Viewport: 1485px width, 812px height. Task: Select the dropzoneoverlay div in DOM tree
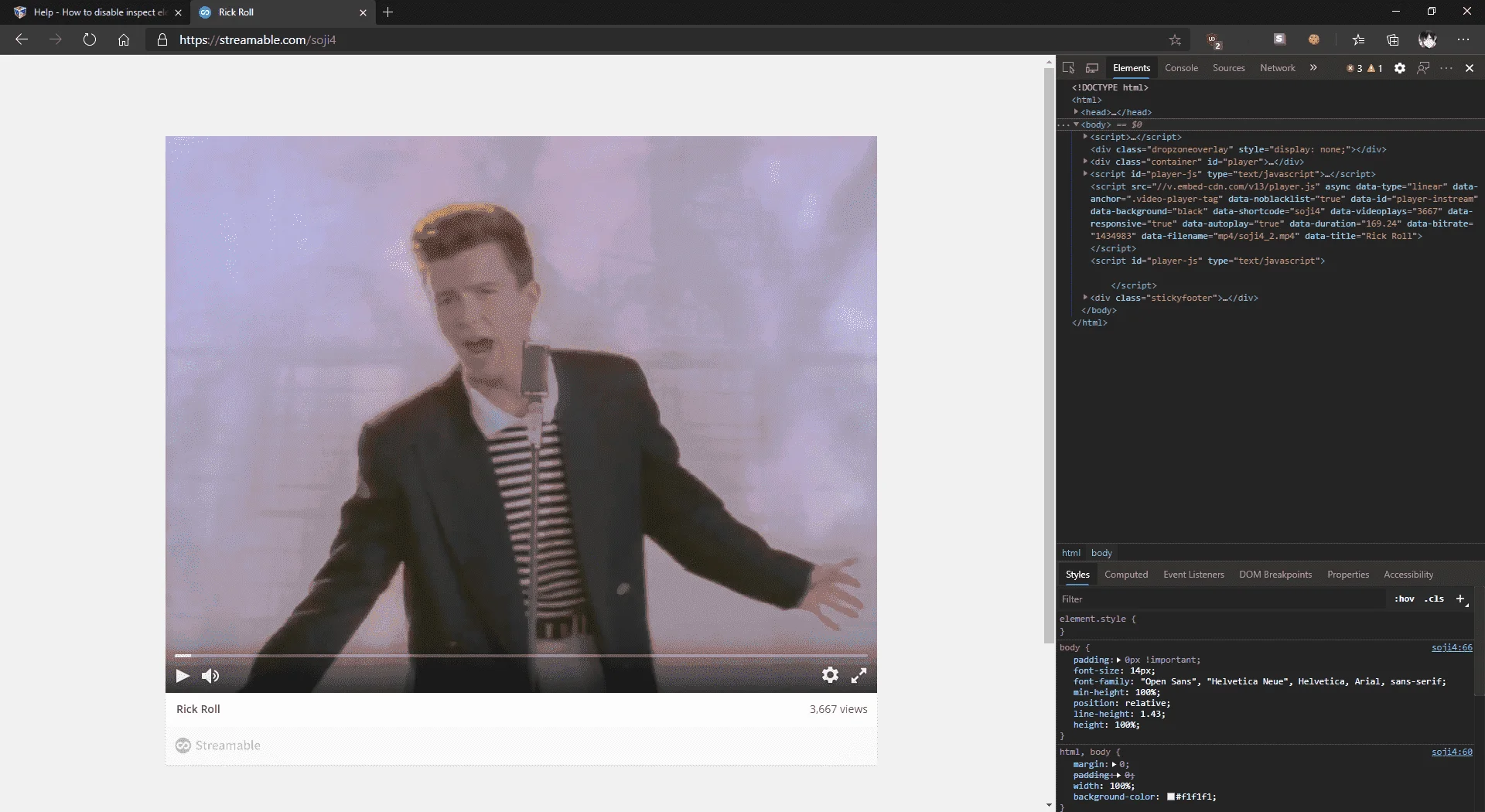point(1238,149)
